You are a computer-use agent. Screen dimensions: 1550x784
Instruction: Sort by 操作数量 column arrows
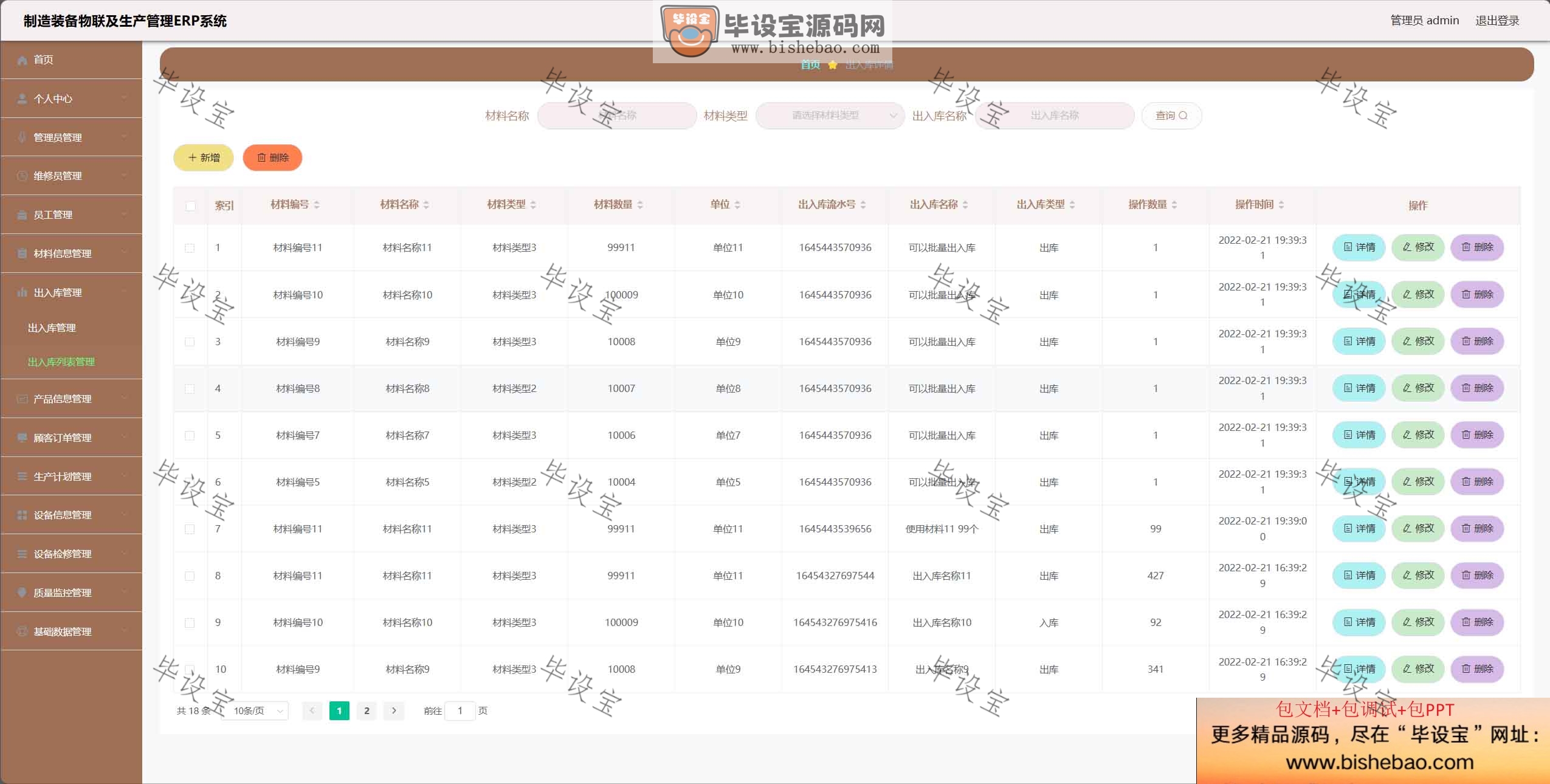[x=1174, y=205]
